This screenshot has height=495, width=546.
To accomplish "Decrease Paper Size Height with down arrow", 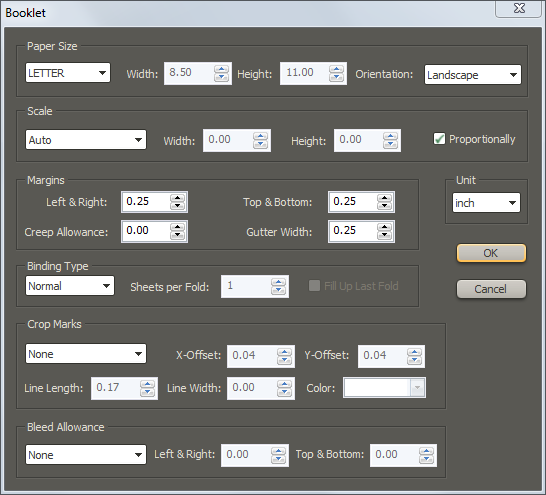I will (336, 77).
